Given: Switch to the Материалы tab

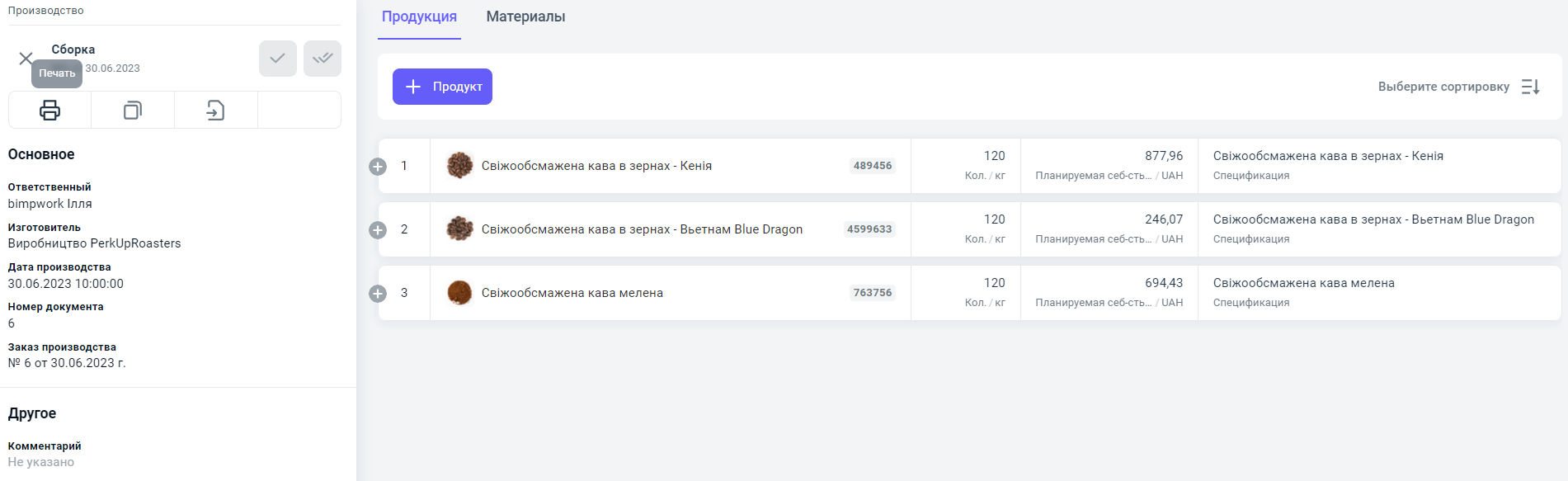Looking at the screenshot, I should [525, 17].
